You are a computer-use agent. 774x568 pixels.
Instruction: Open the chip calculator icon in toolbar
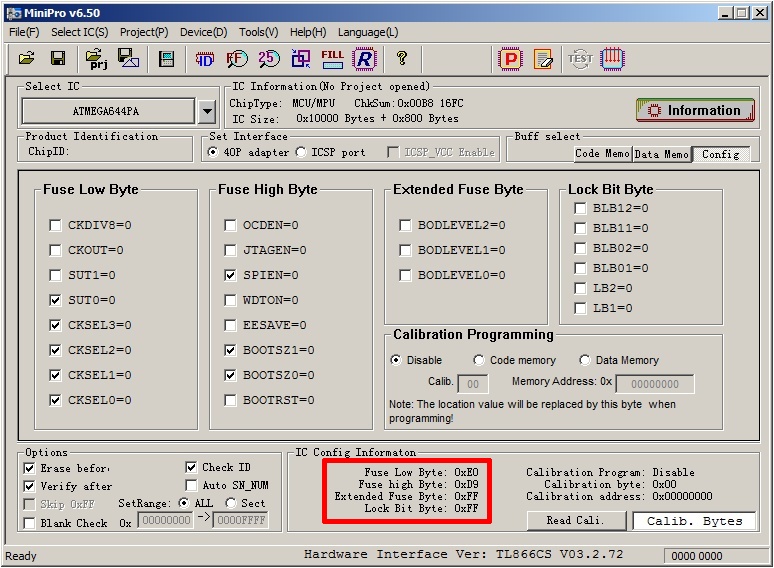166,59
